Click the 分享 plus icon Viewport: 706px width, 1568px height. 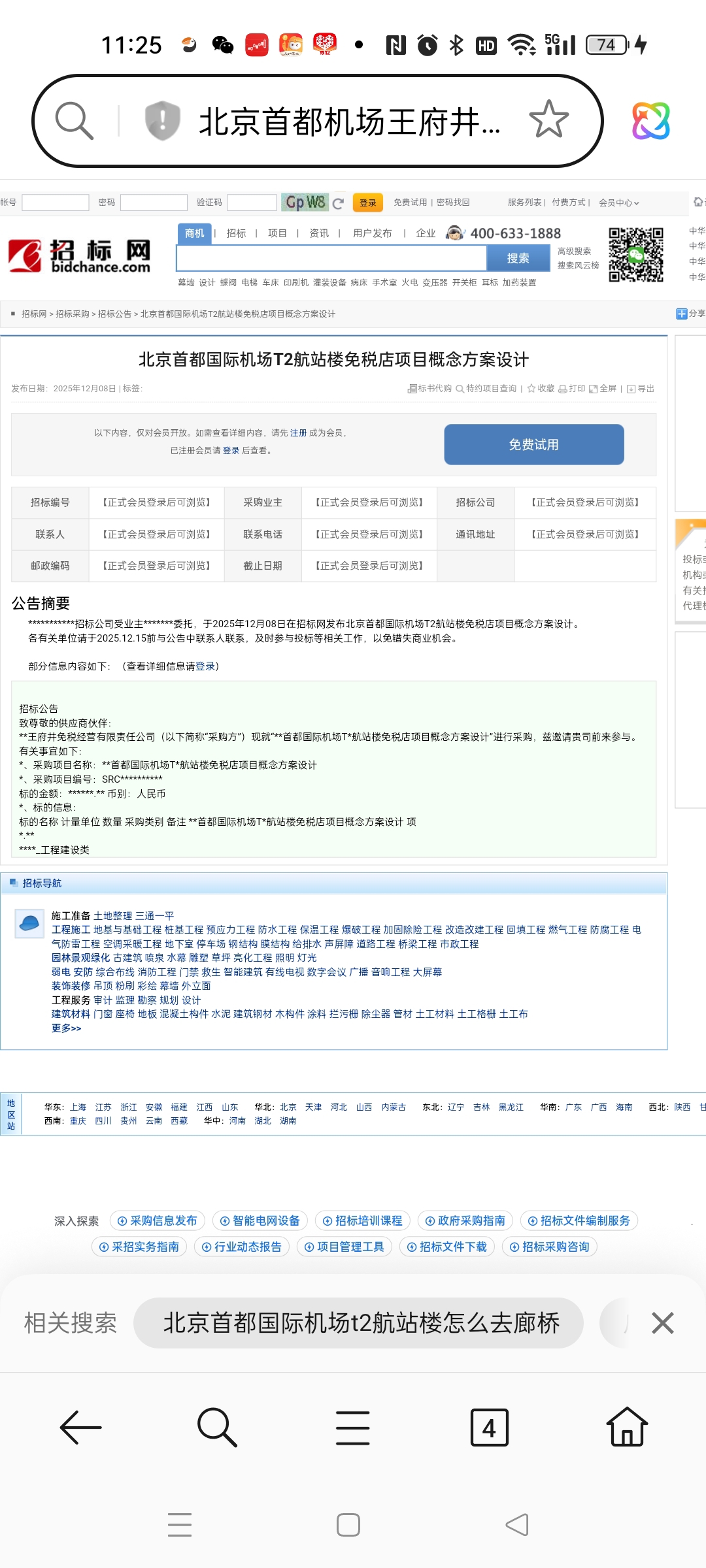(x=682, y=314)
